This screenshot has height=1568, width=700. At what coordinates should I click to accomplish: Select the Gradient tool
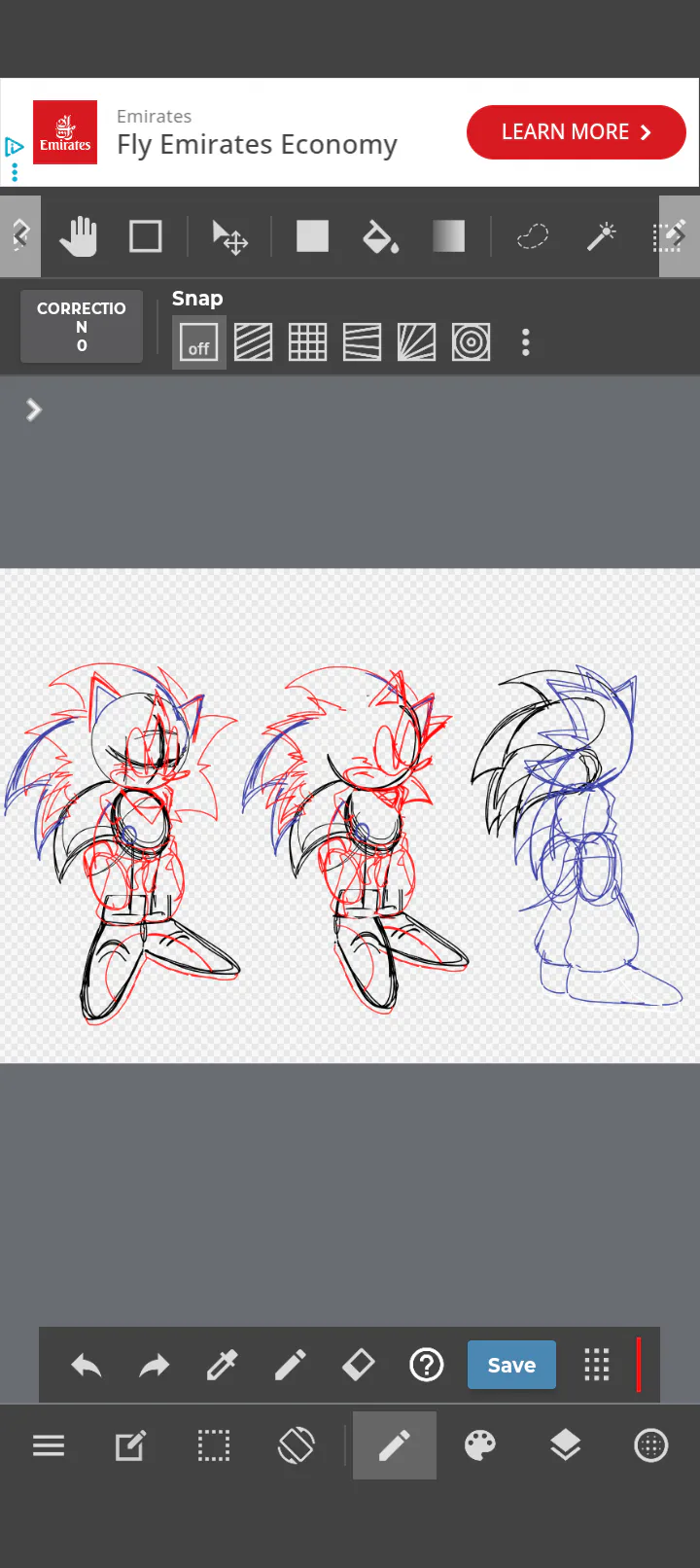point(448,236)
